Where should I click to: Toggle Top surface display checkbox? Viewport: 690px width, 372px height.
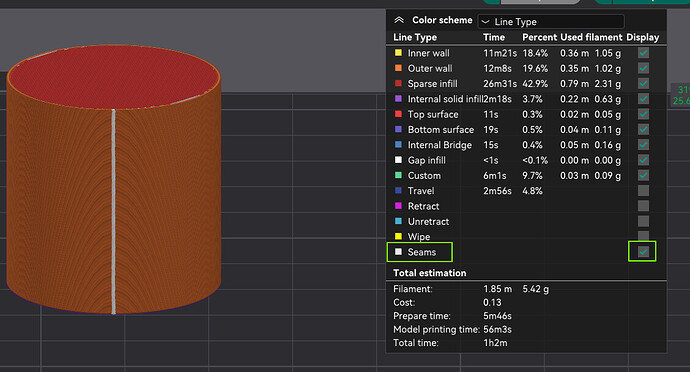point(643,114)
